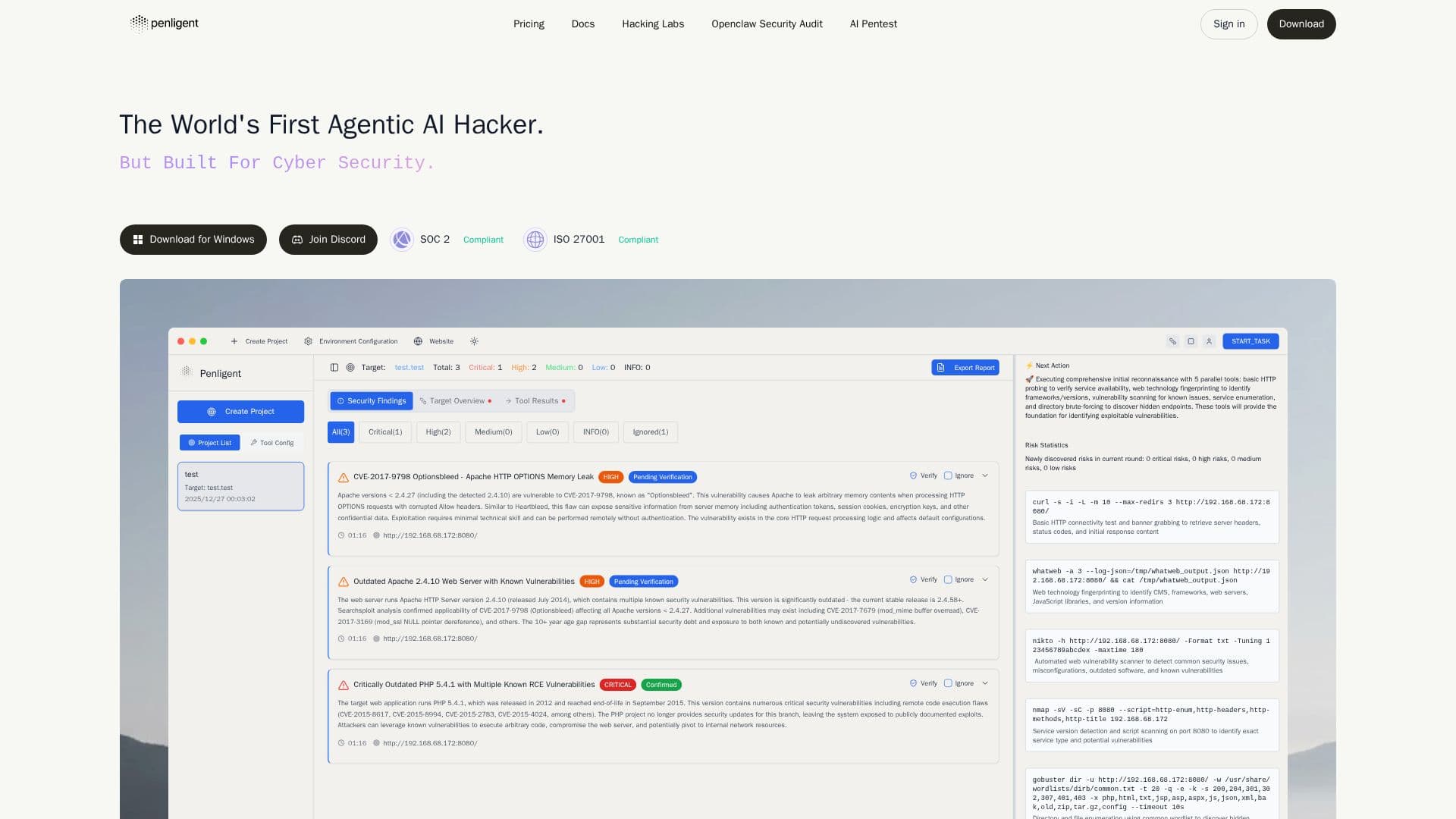This screenshot has width=1456, height=819.
Task: Open Openclaw Security Audit page
Action: pyautogui.click(x=767, y=24)
